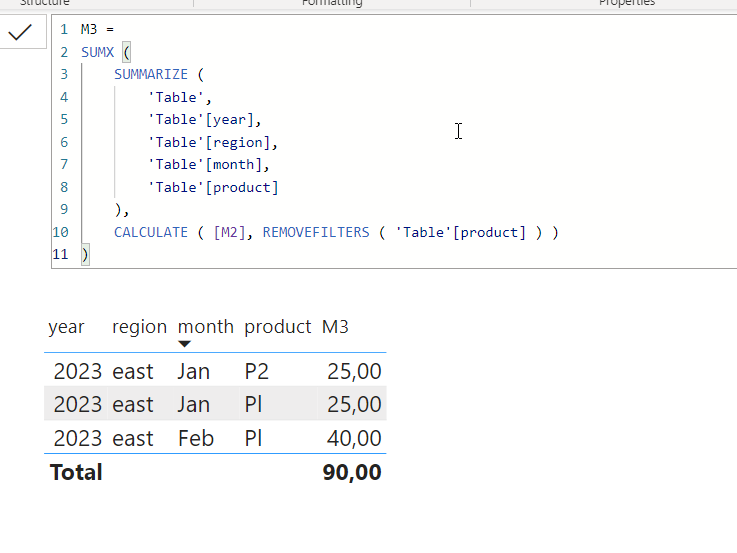Image resolution: width=737 pixels, height=553 pixels.
Task: Click the SUMMARIZE keyword on line 3
Action: [151, 74]
